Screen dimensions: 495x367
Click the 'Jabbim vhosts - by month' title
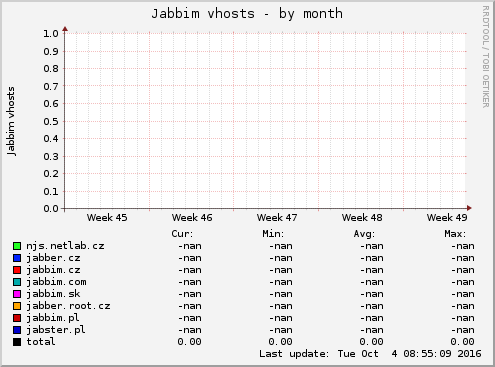[x=247, y=14]
